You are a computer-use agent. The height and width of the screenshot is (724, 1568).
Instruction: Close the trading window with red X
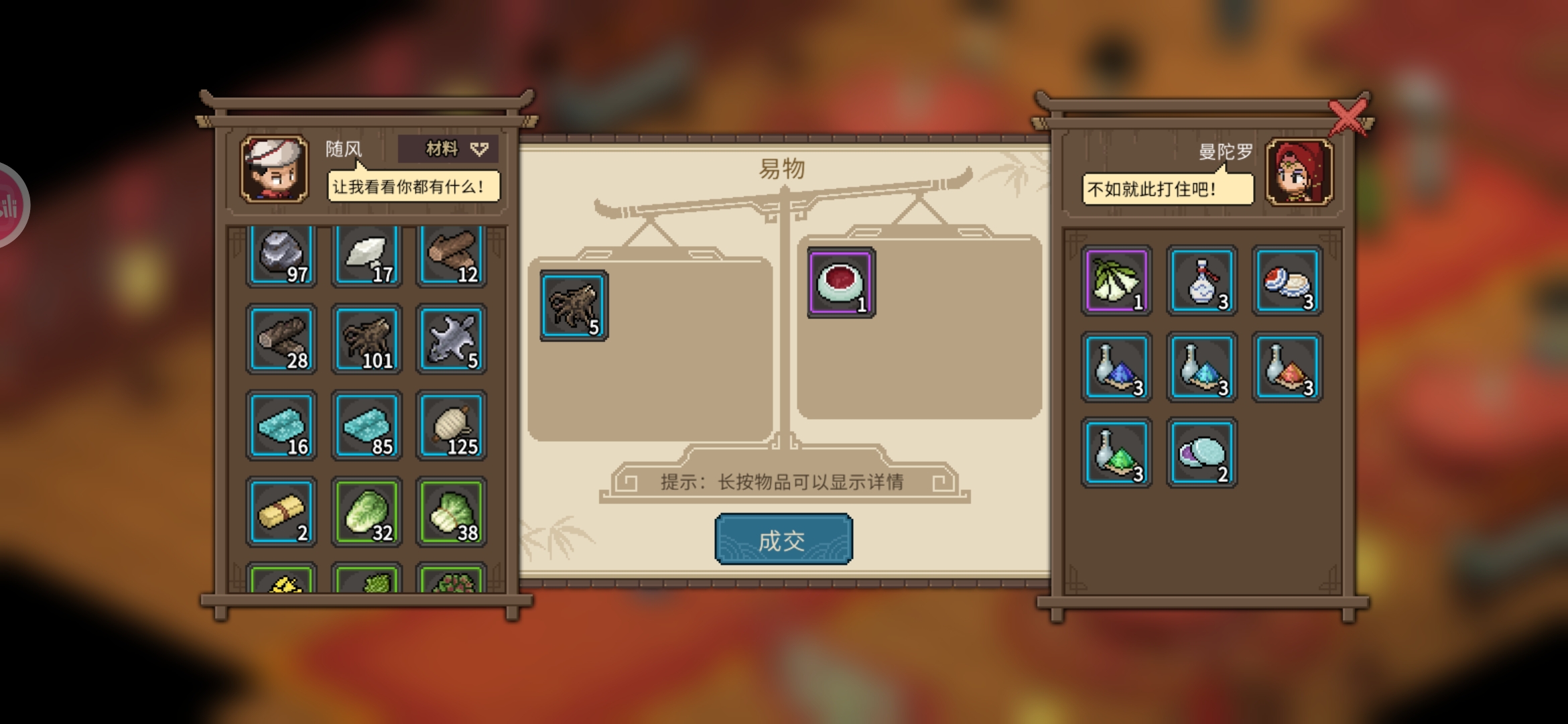1347,118
